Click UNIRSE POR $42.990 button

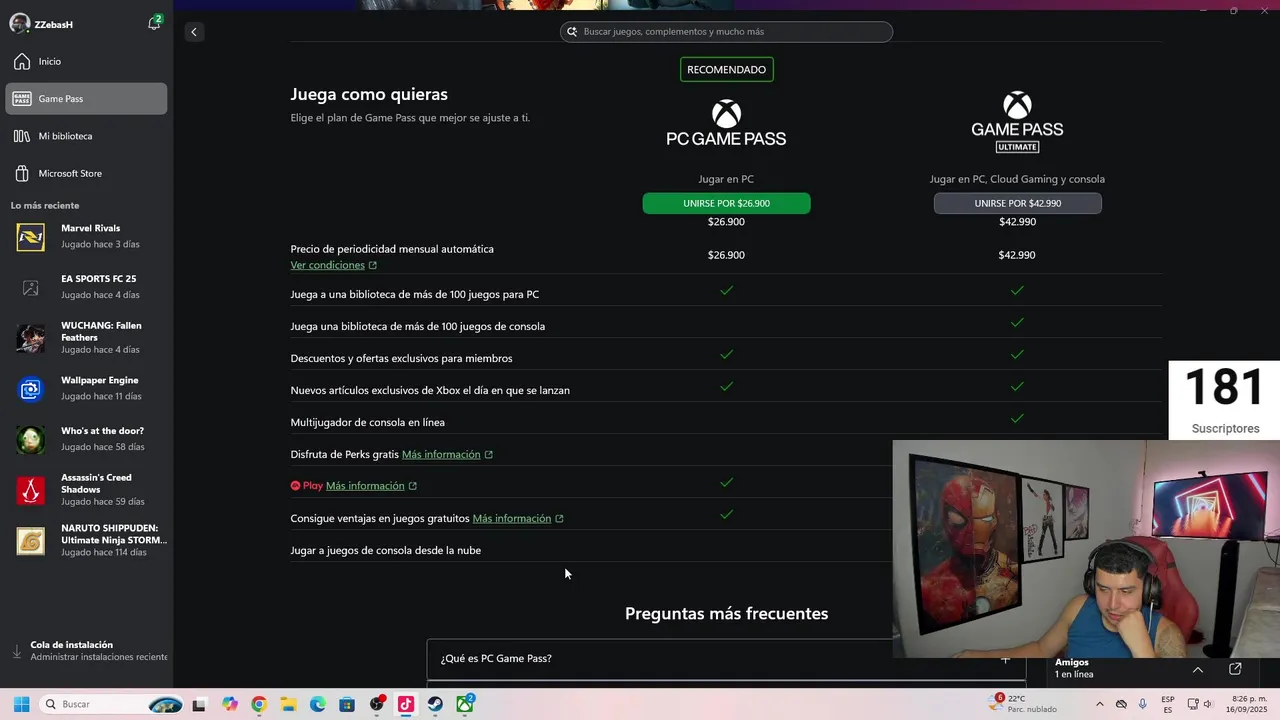[x=1017, y=203]
